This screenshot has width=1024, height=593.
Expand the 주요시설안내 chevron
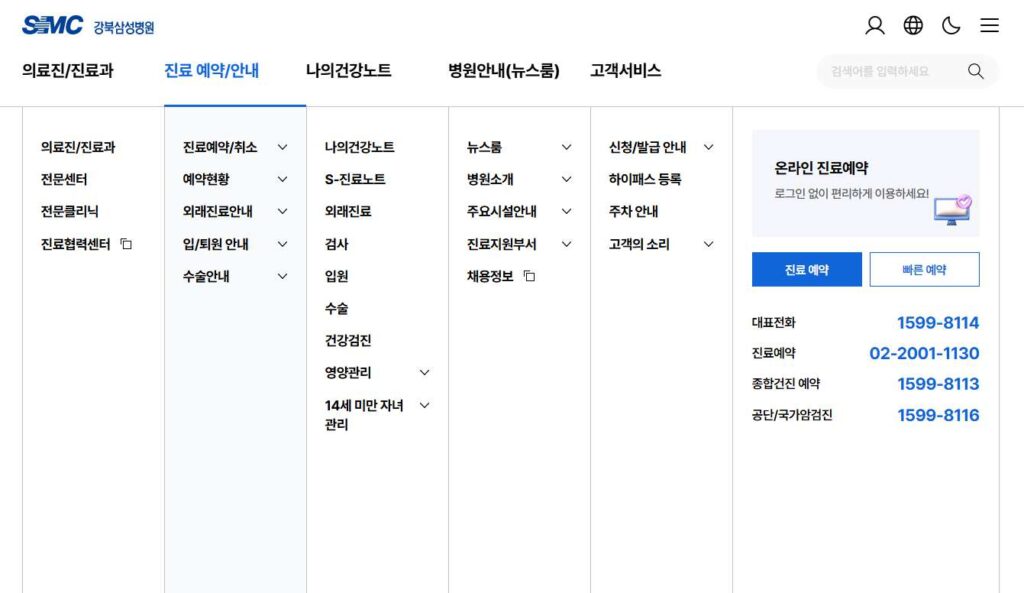point(566,211)
